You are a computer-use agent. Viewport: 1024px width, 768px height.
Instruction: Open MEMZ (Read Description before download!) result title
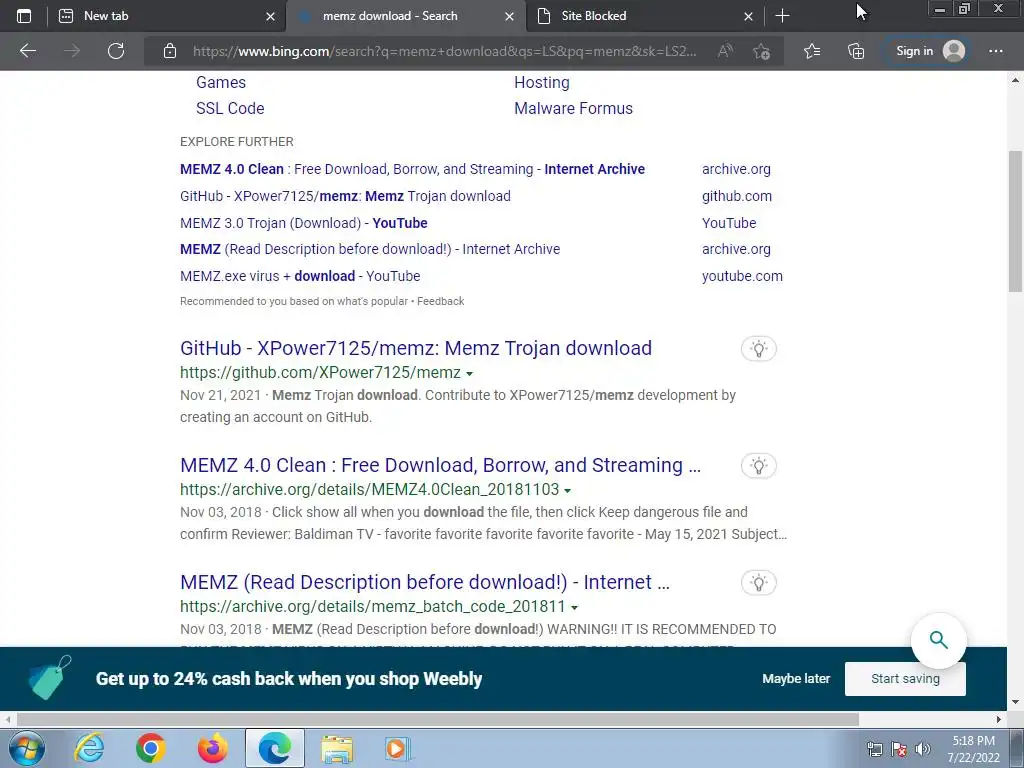[x=425, y=582]
